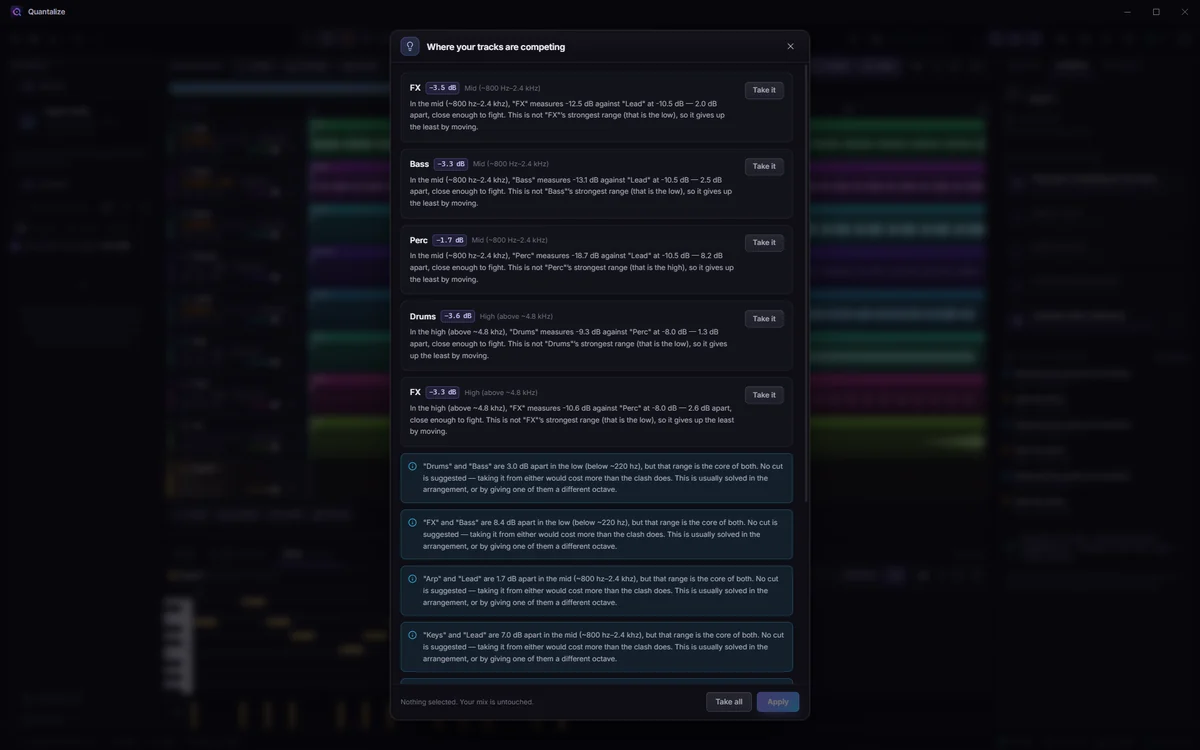
Task: Click the Drums card's 'High (above ~4.8 kHz)' label
Action: click(x=516, y=316)
